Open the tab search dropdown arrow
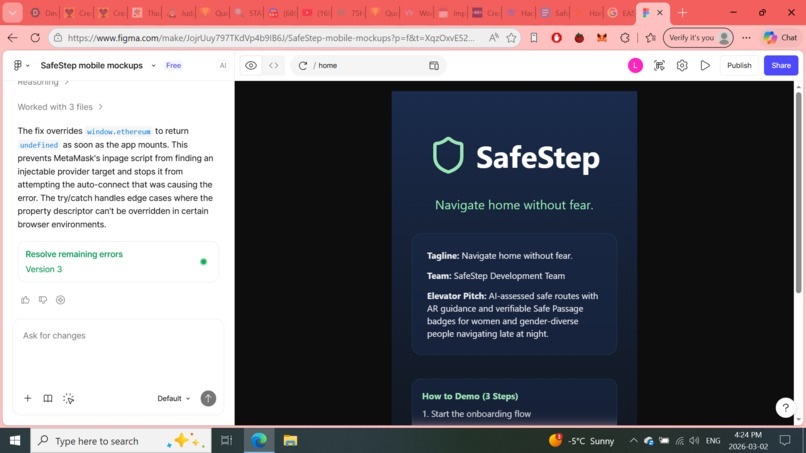Viewport: 806px width, 453px height. tap(12, 13)
